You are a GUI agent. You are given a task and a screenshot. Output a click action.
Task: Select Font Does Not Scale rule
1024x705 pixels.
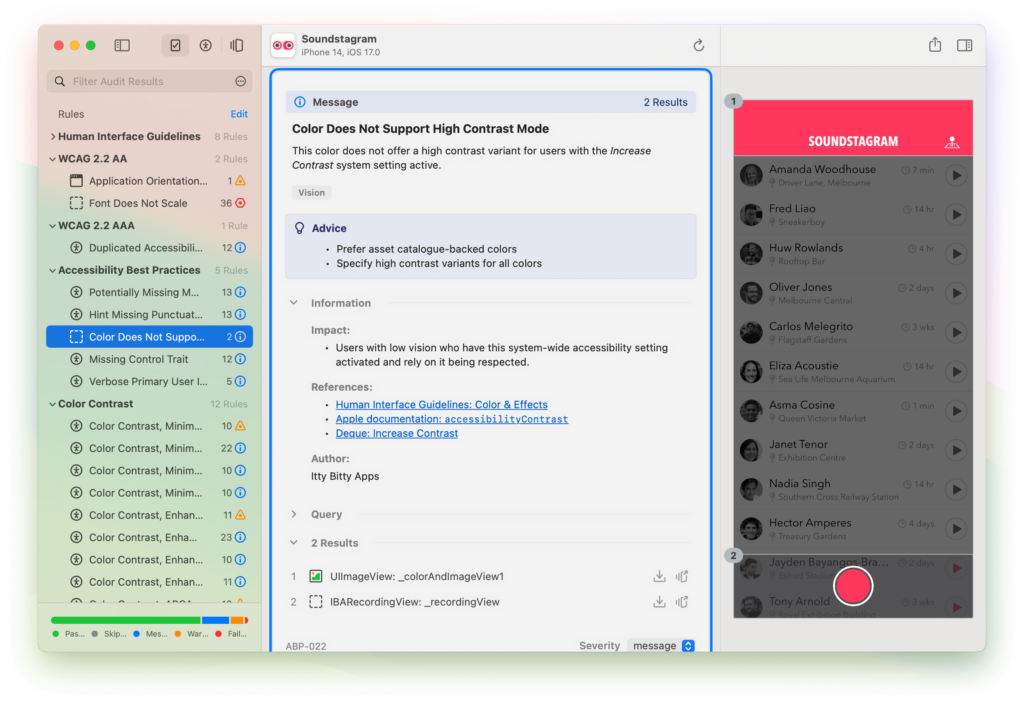click(x=138, y=203)
